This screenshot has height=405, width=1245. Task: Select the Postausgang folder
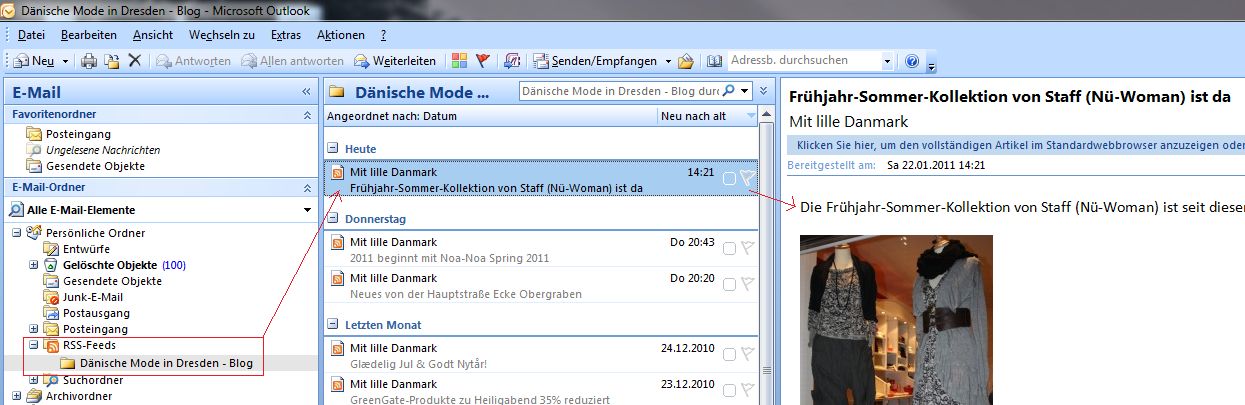click(96, 313)
